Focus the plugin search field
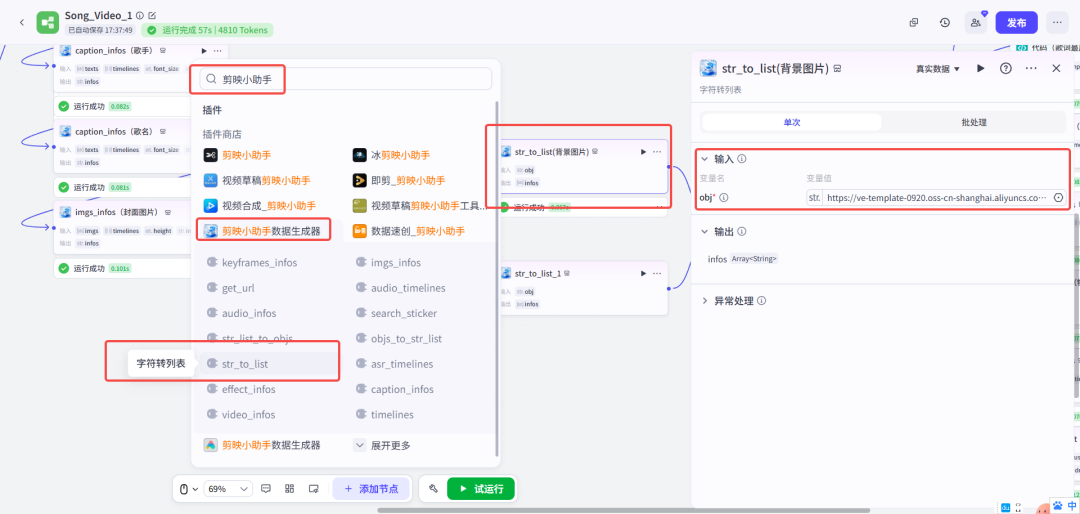 pos(346,79)
